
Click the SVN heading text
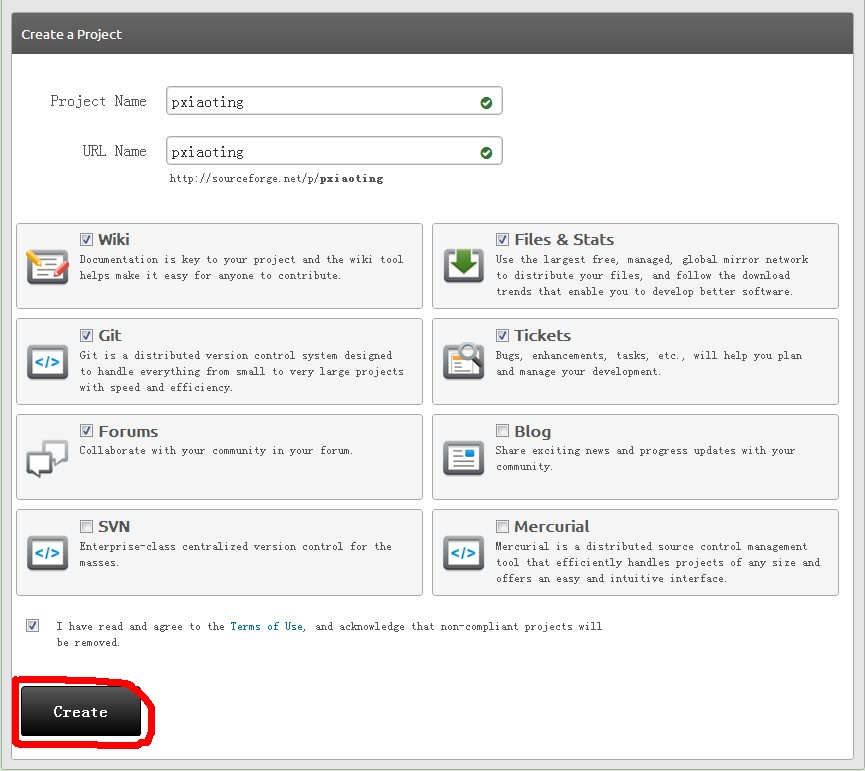114,527
